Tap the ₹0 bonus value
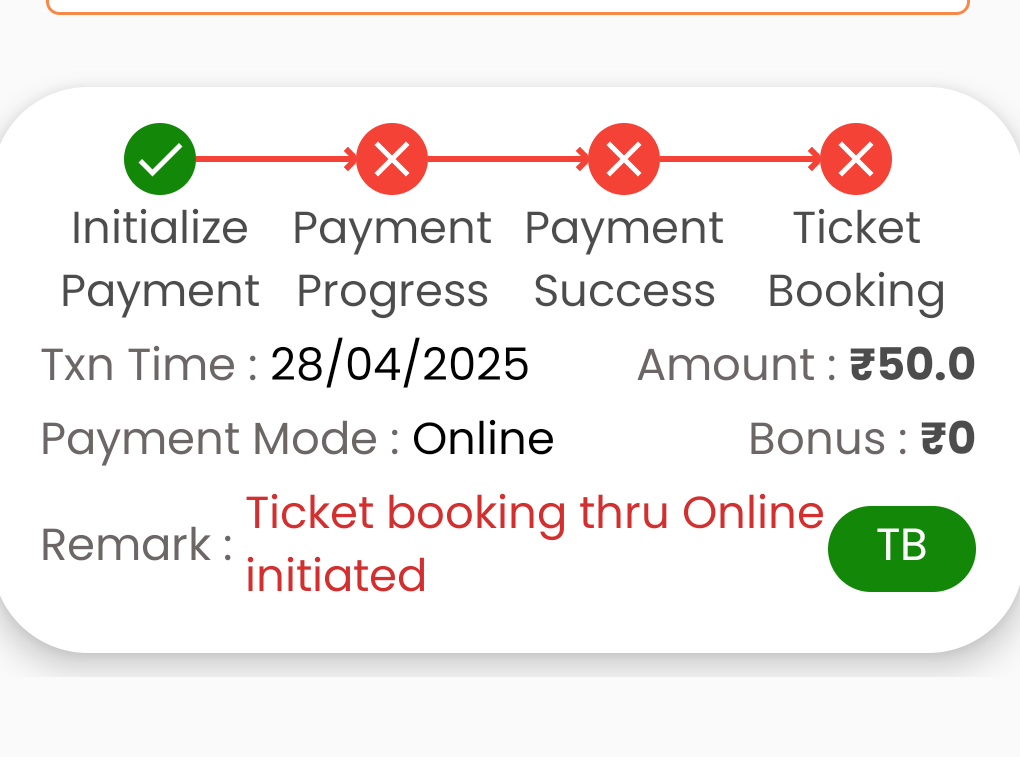The image size is (1020, 757). point(948,438)
